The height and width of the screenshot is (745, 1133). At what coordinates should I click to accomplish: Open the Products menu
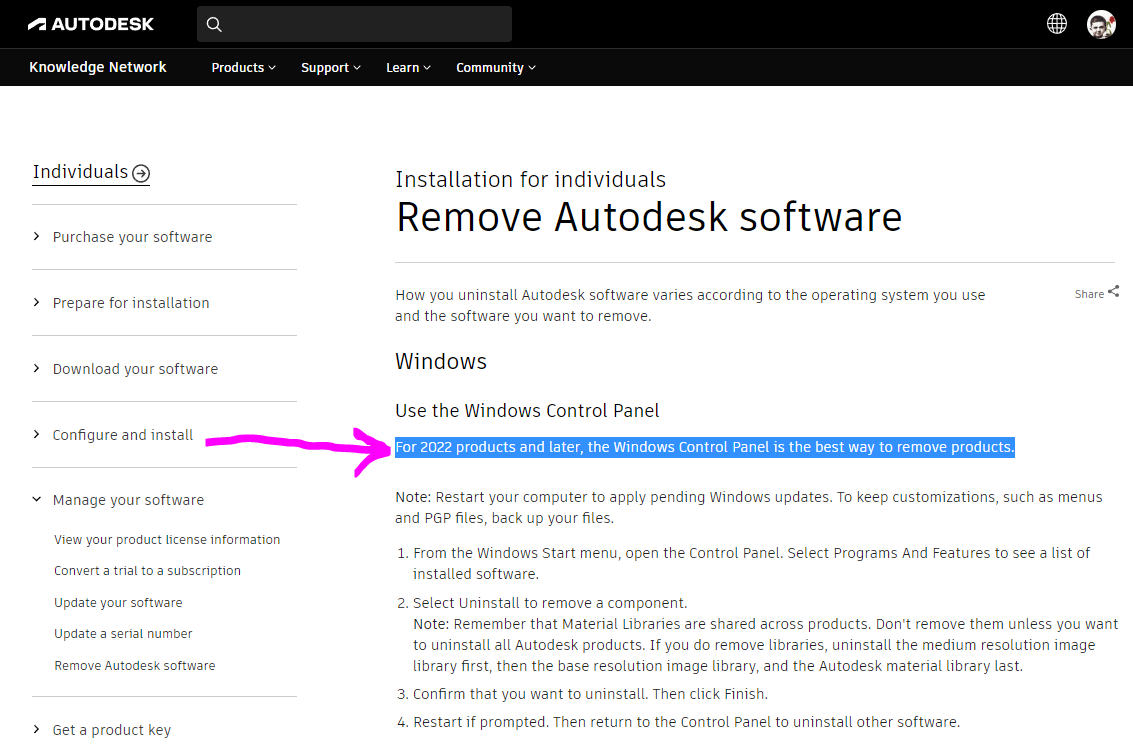click(x=242, y=67)
